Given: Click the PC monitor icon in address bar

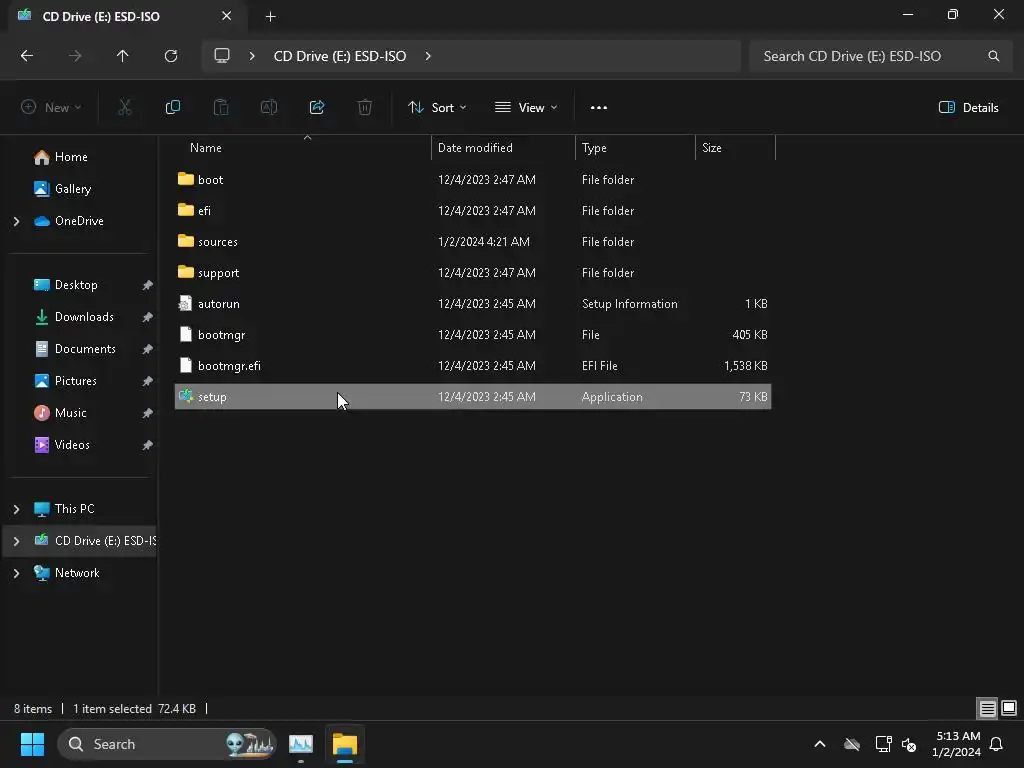Looking at the screenshot, I should coord(222,56).
